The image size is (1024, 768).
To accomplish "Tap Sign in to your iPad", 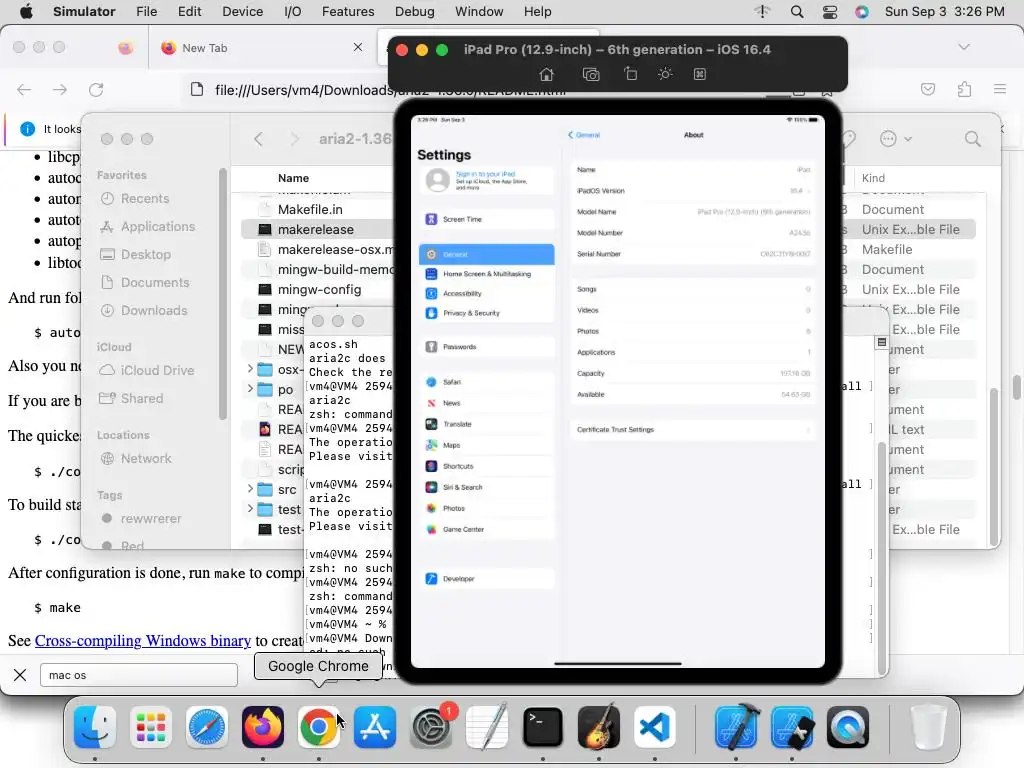I will [x=487, y=180].
